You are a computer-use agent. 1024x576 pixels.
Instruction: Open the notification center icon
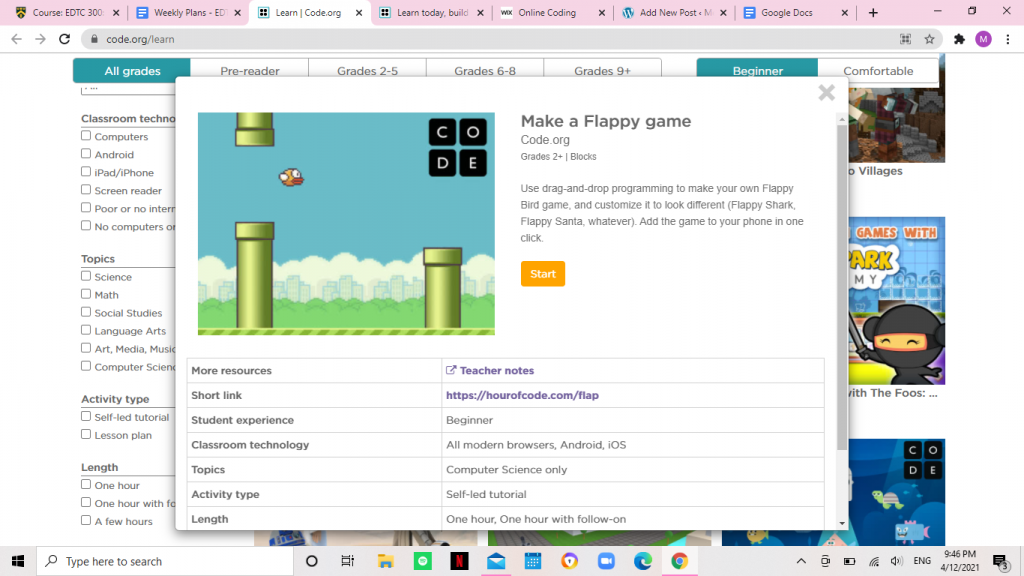click(1000, 561)
